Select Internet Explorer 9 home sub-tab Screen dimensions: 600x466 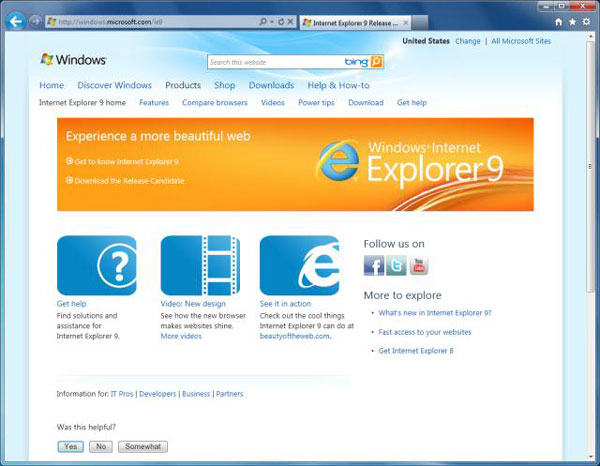pos(82,103)
